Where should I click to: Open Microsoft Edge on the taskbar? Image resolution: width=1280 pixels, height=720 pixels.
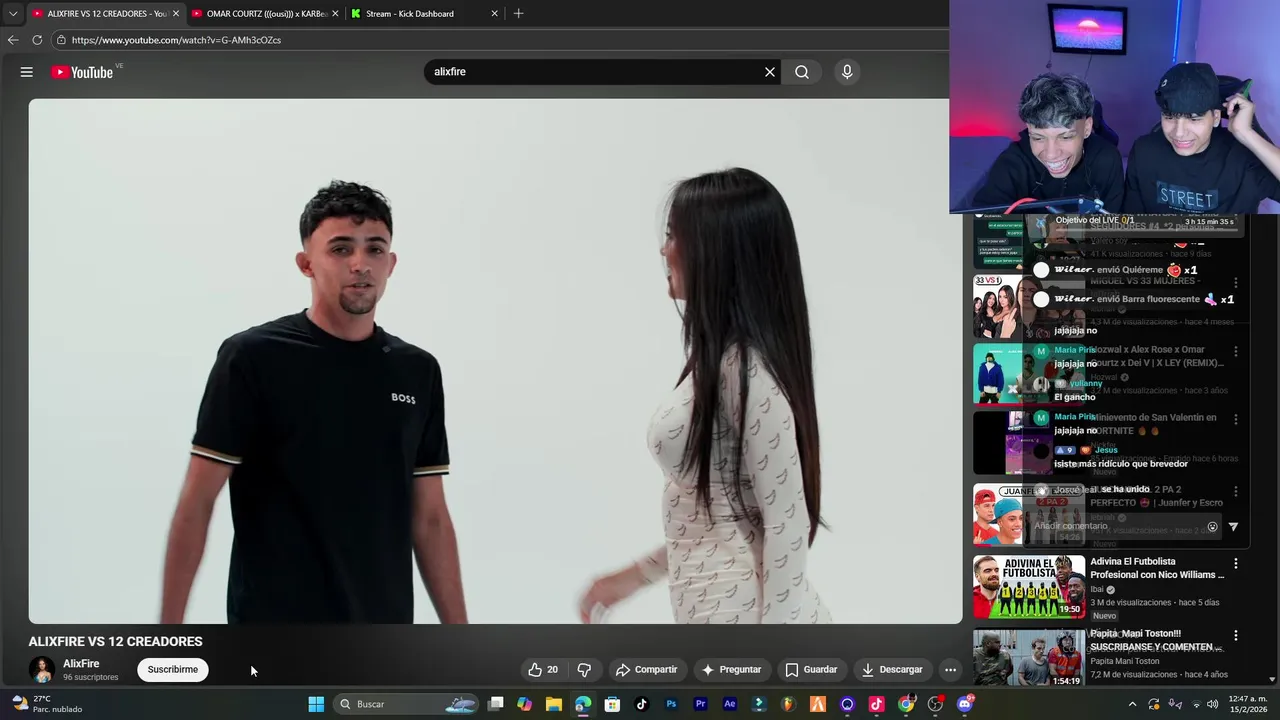click(583, 704)
